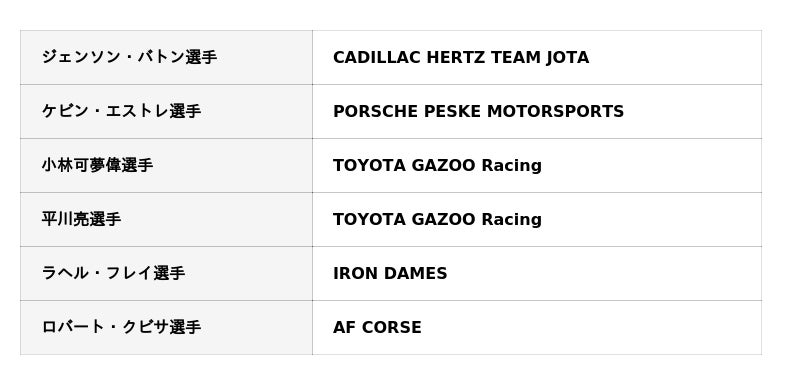Click the ジェンソン・バトン選手 name cell
Screen dimensions: 800x385
(x=166, y=57)
